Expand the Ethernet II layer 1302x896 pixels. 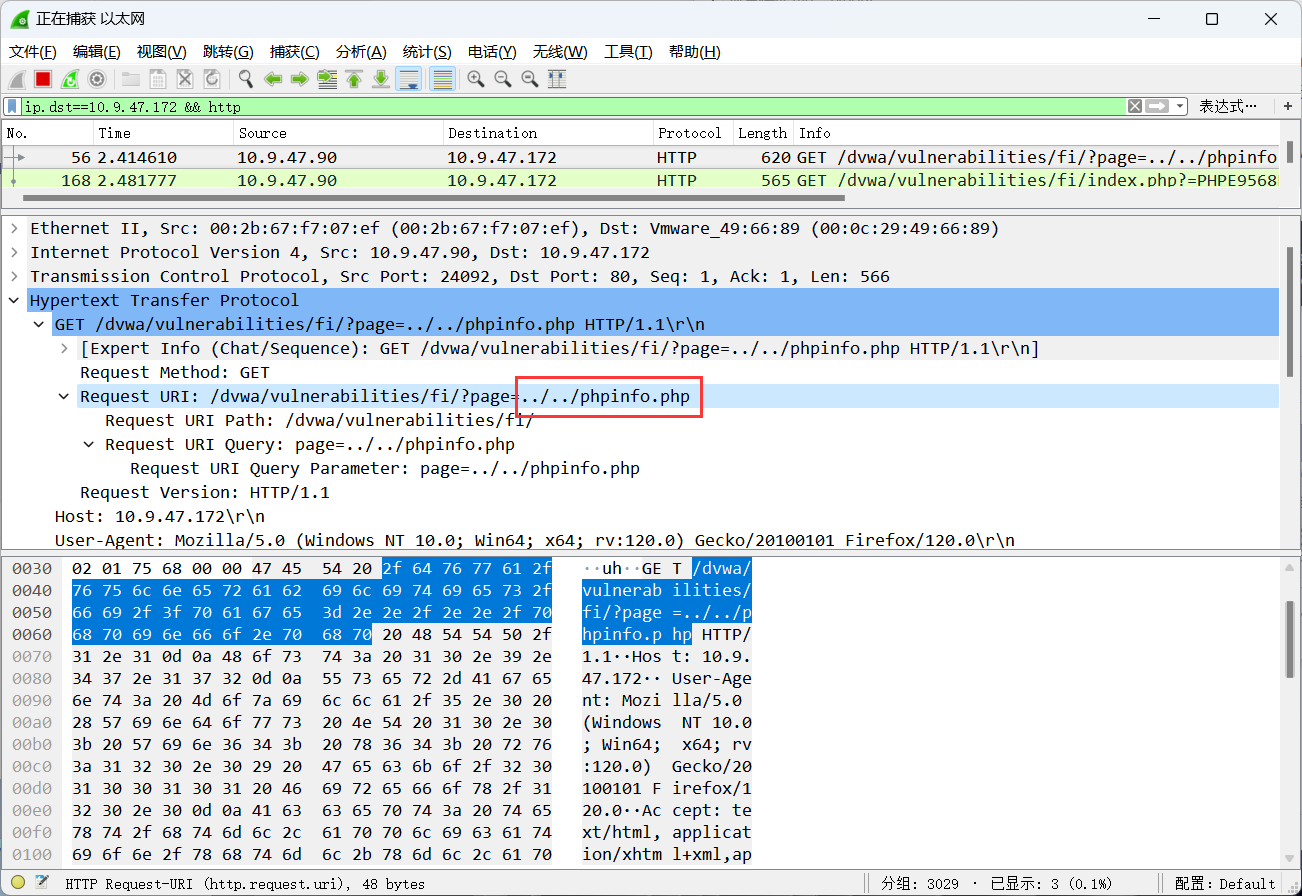tap(14, 228)
